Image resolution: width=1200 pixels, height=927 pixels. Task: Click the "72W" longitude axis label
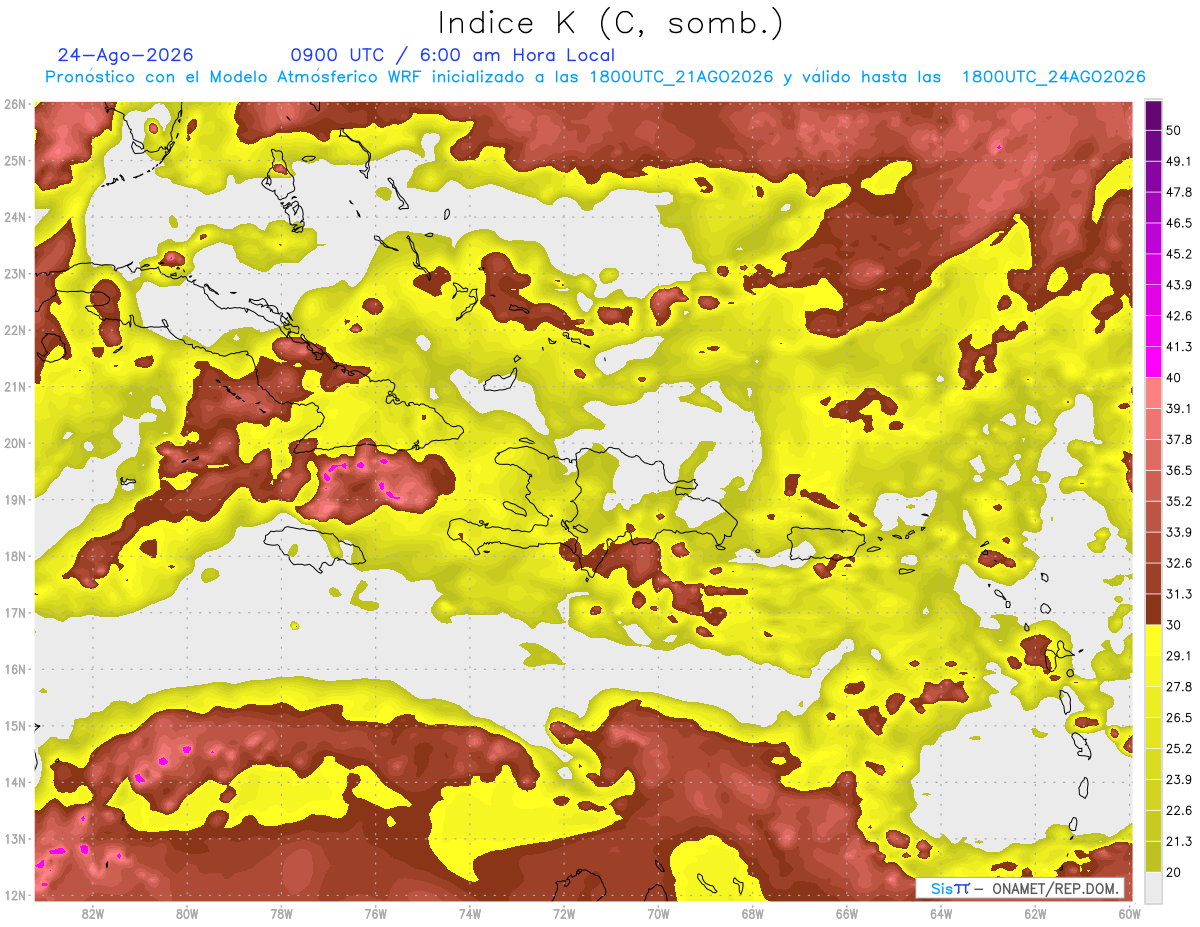[x=564, y=913]
